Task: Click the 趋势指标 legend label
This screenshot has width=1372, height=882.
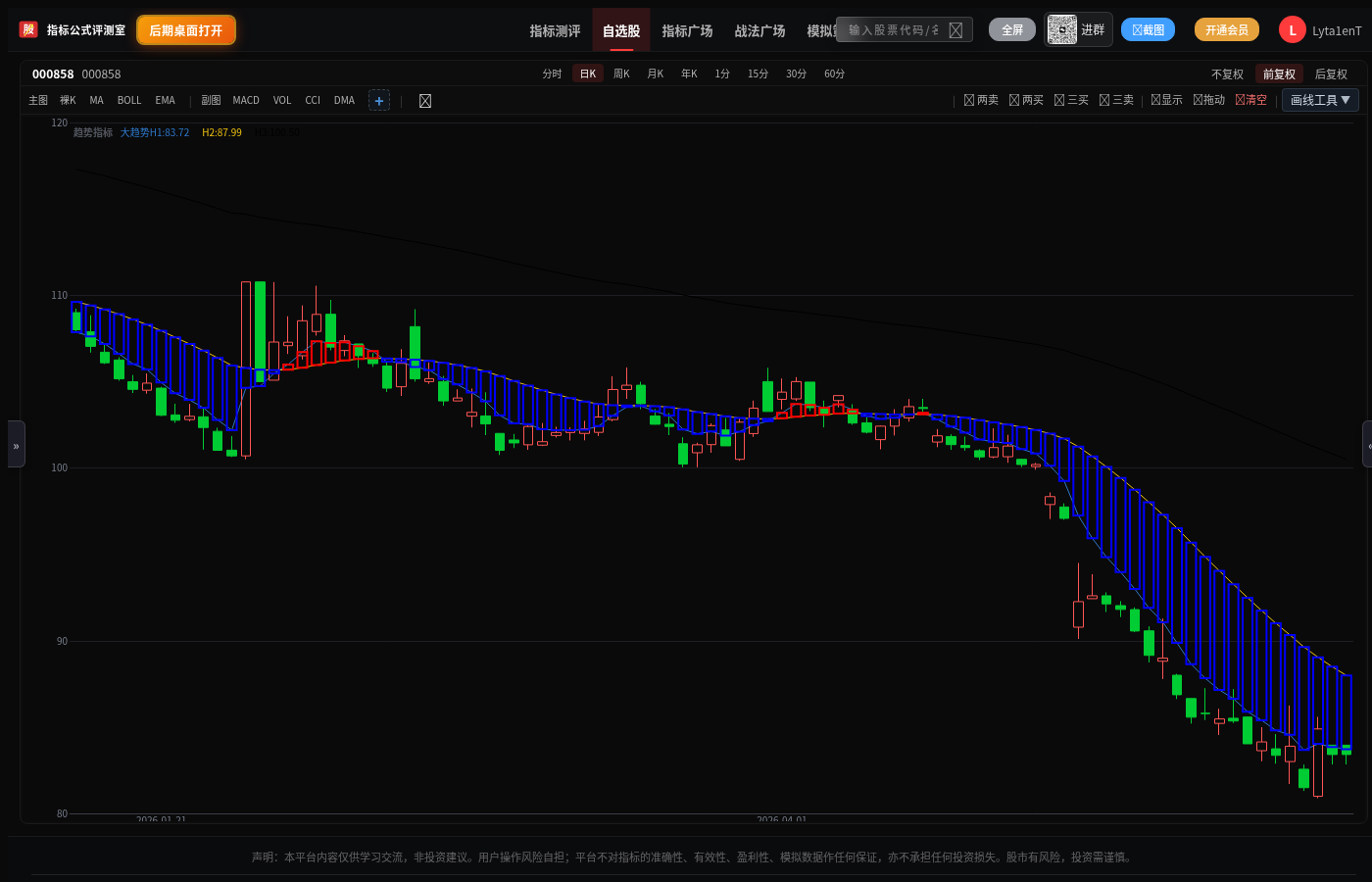Action: 93,132
